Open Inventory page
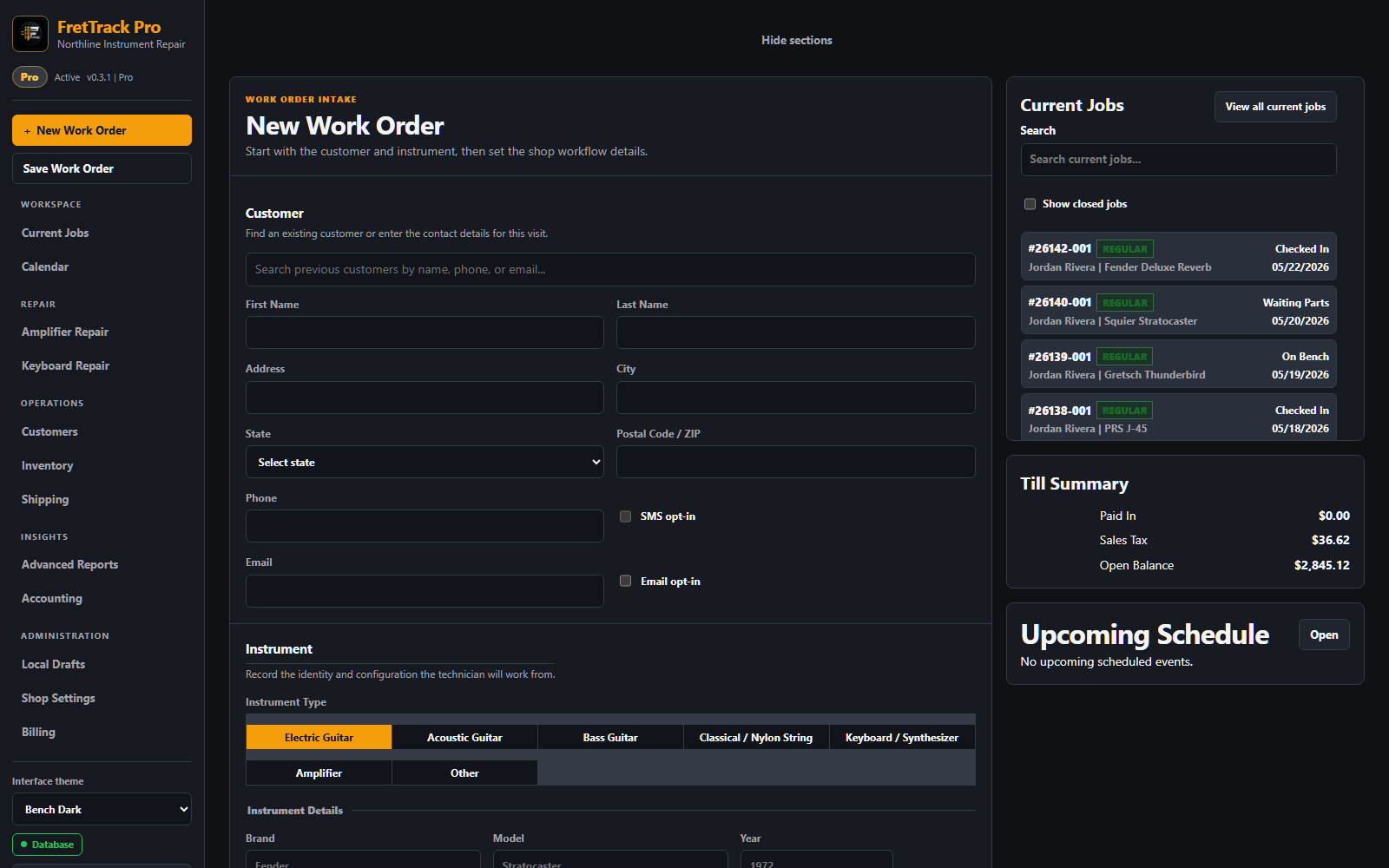 click(x=47, y=465)
